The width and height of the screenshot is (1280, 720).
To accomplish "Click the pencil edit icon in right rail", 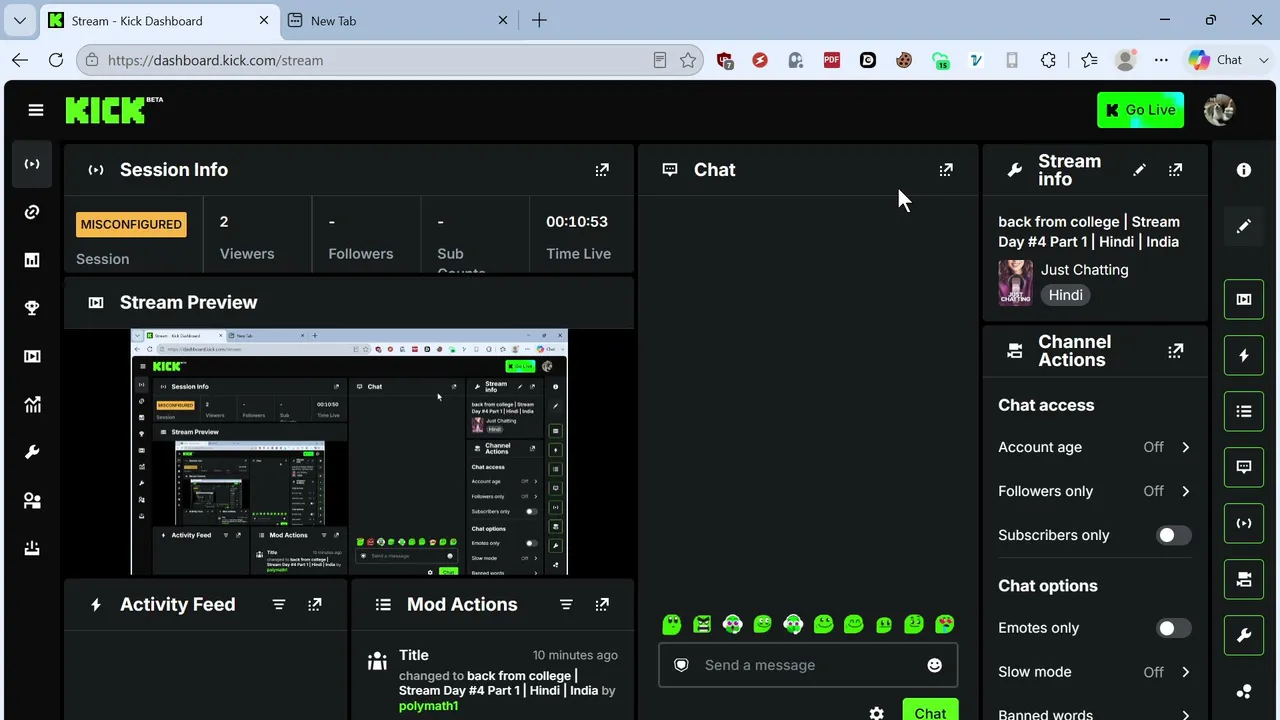I will tap(1244, 227).
